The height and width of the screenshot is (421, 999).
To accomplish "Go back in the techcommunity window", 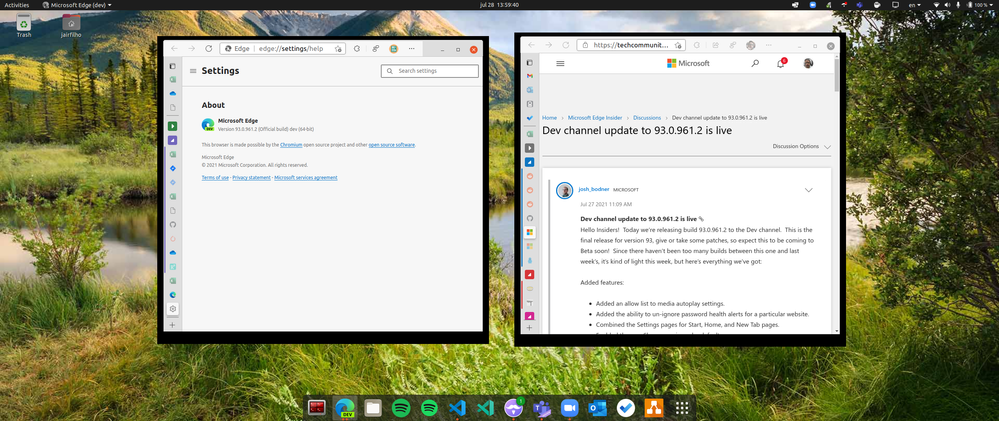I will pyautogui.click(x=531, y=45).
